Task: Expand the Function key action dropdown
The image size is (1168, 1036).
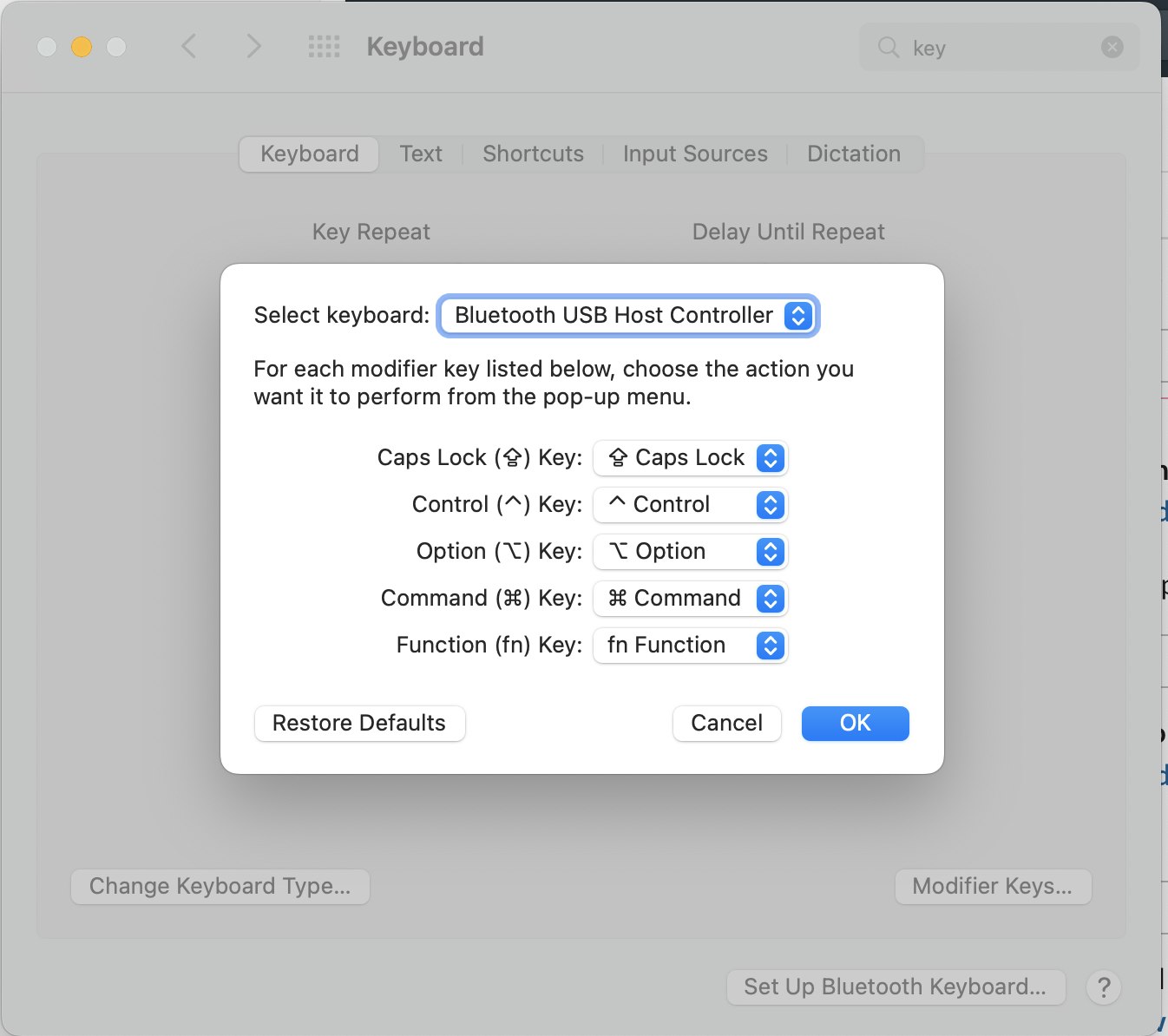Action: pyautogui.click(x=690, y=646)
